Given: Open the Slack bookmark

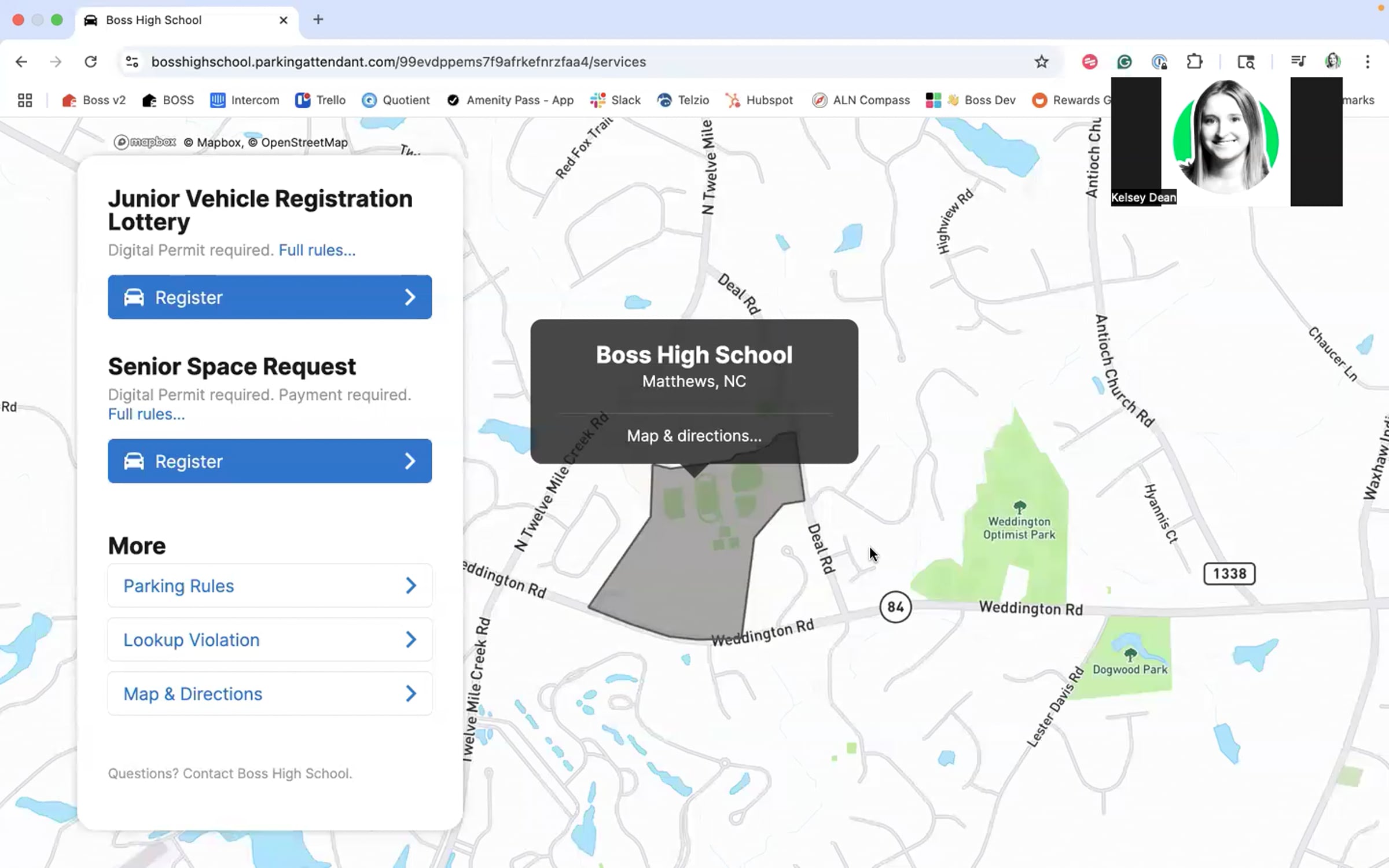Looking at the screenshot, I should coord(615,100).
